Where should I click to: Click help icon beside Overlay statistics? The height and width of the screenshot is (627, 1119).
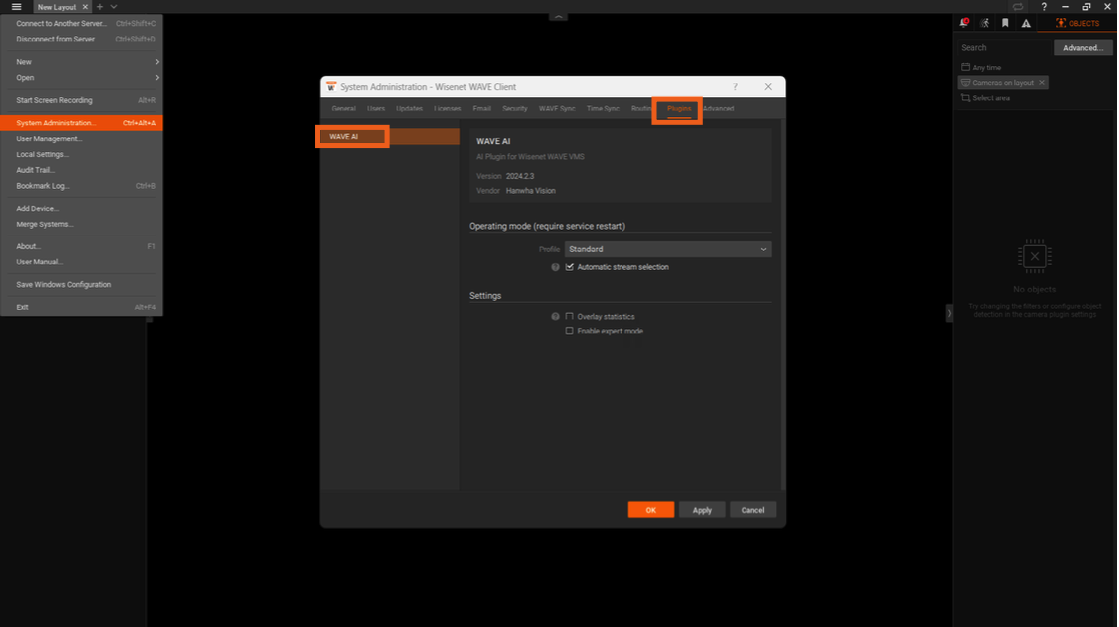pos(555,317)
